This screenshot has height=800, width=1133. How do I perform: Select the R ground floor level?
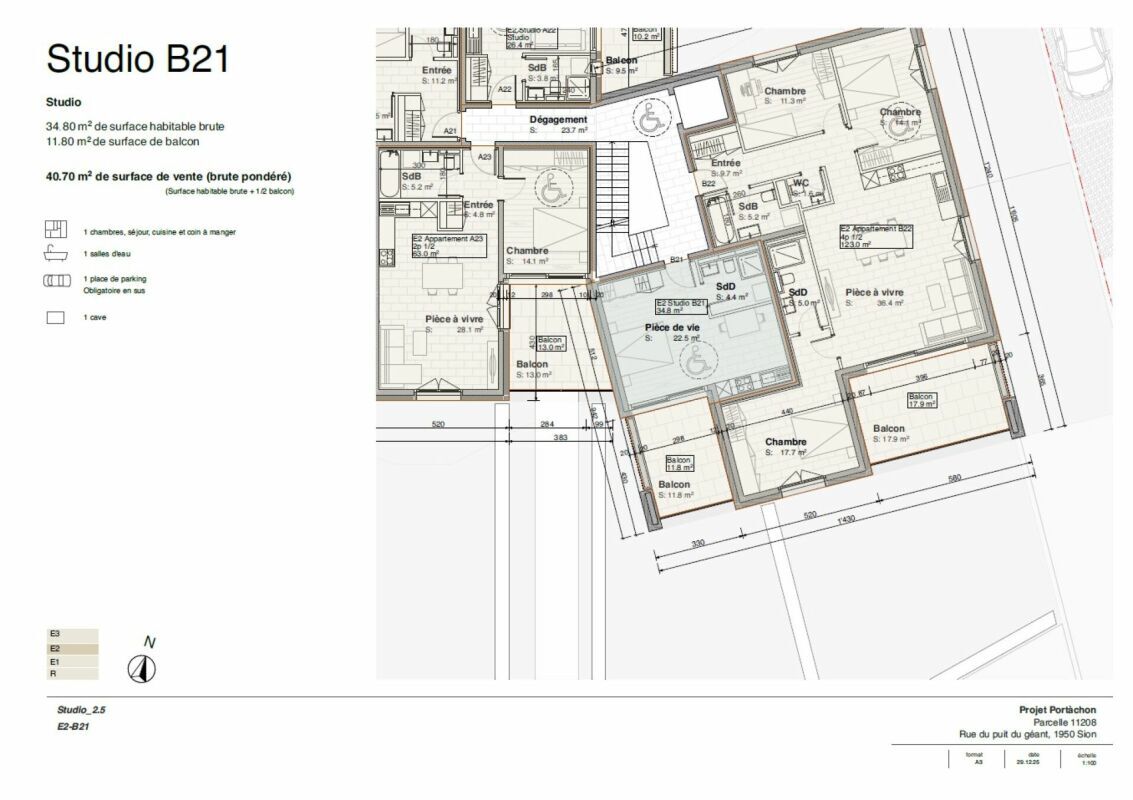73,674
